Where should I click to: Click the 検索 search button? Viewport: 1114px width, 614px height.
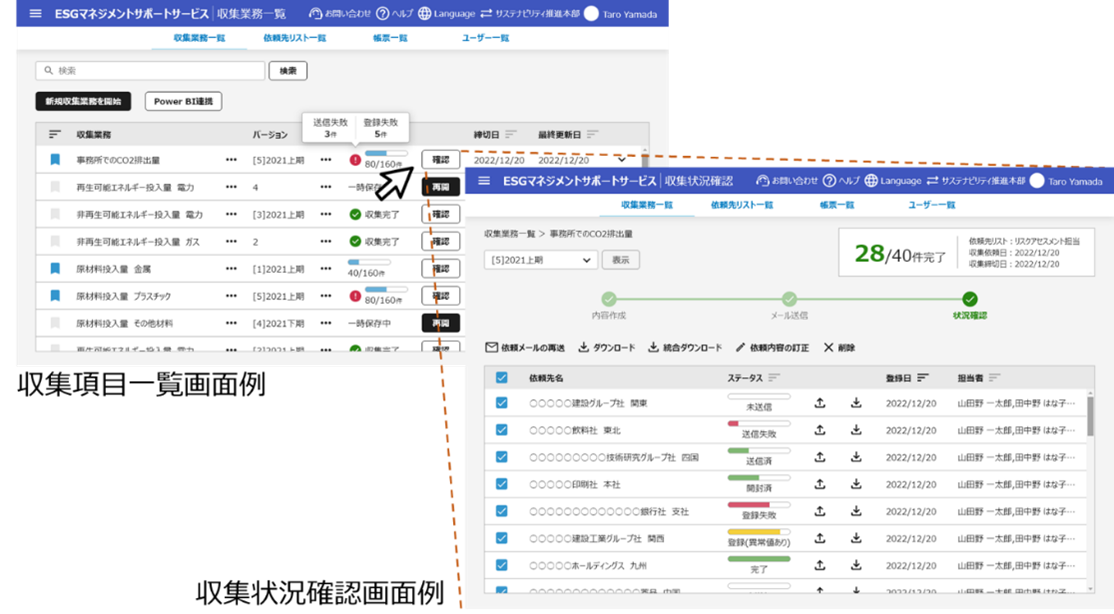tap(288, 70)
